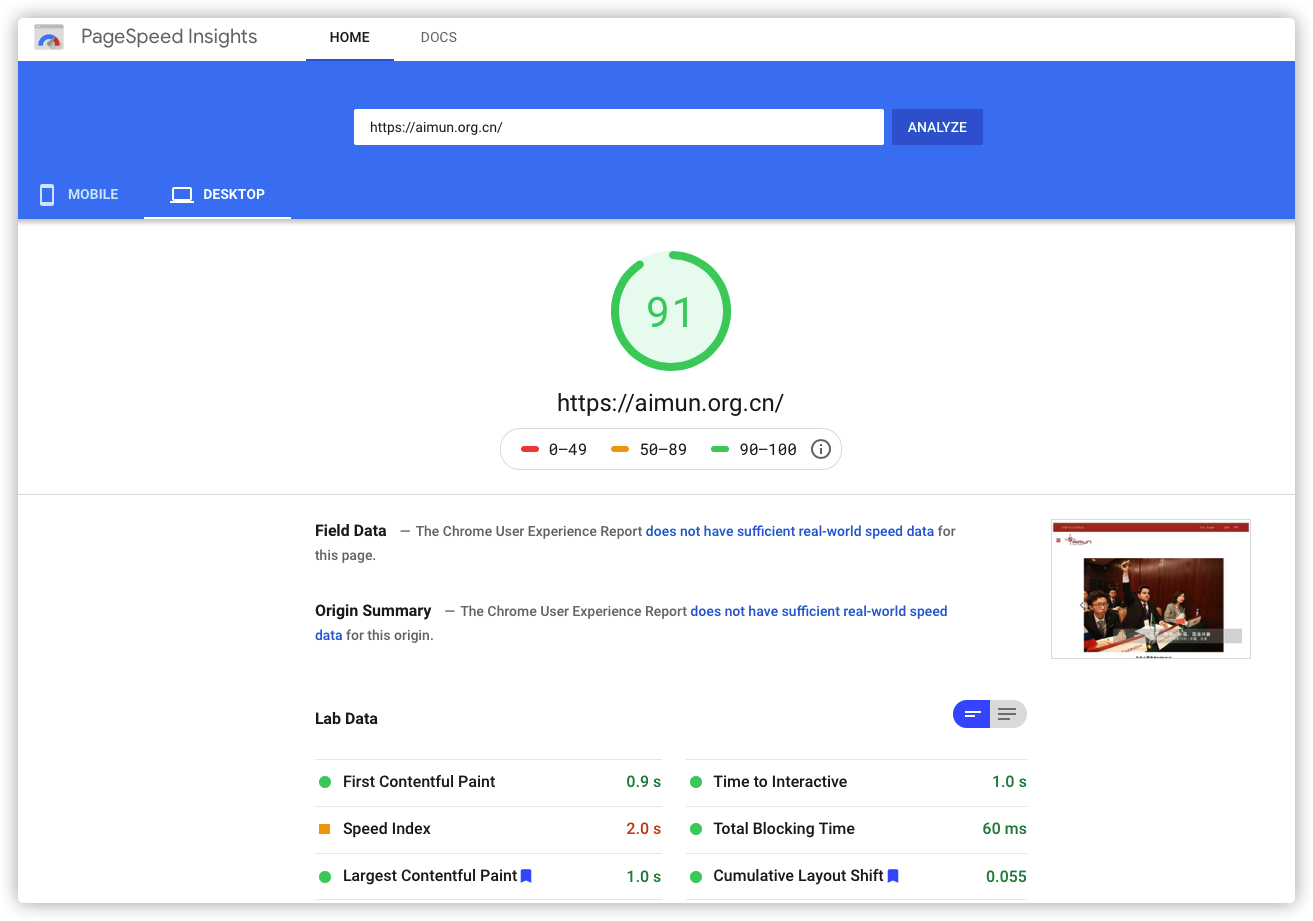Click the https://aimun.org.cn/ heading under score
The height and width of the screenshot is (921, 1313).
670,403
